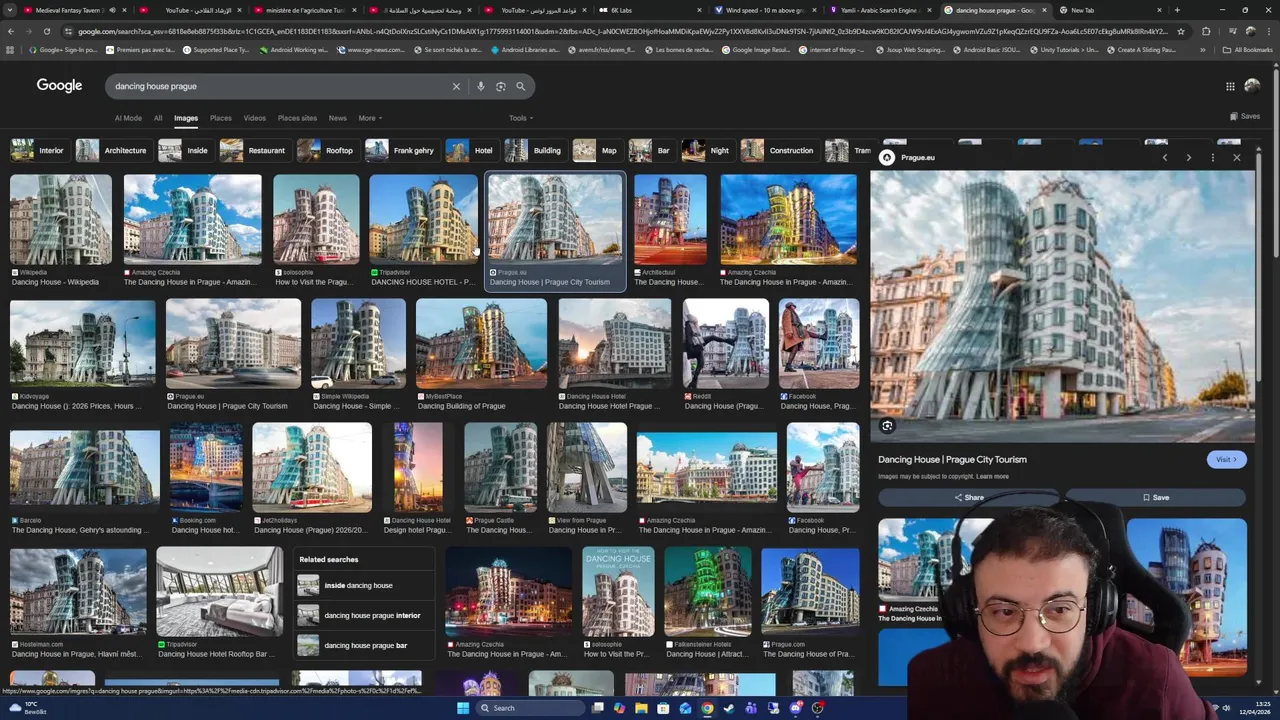Bookmark this page with the star icon
1280x720 pixels.
coord(1181,31)
